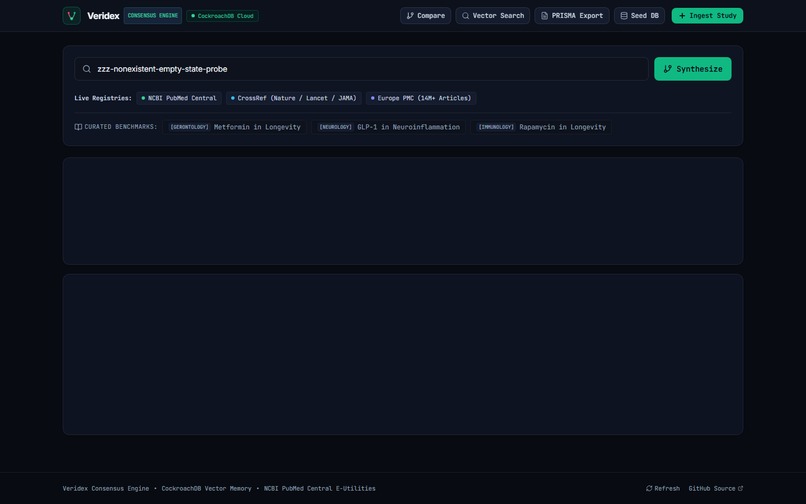Click footer text CockroachDB Vector Memory
Image resolution: width=806 pixels, height=504 pixels.
click(207, 489)
